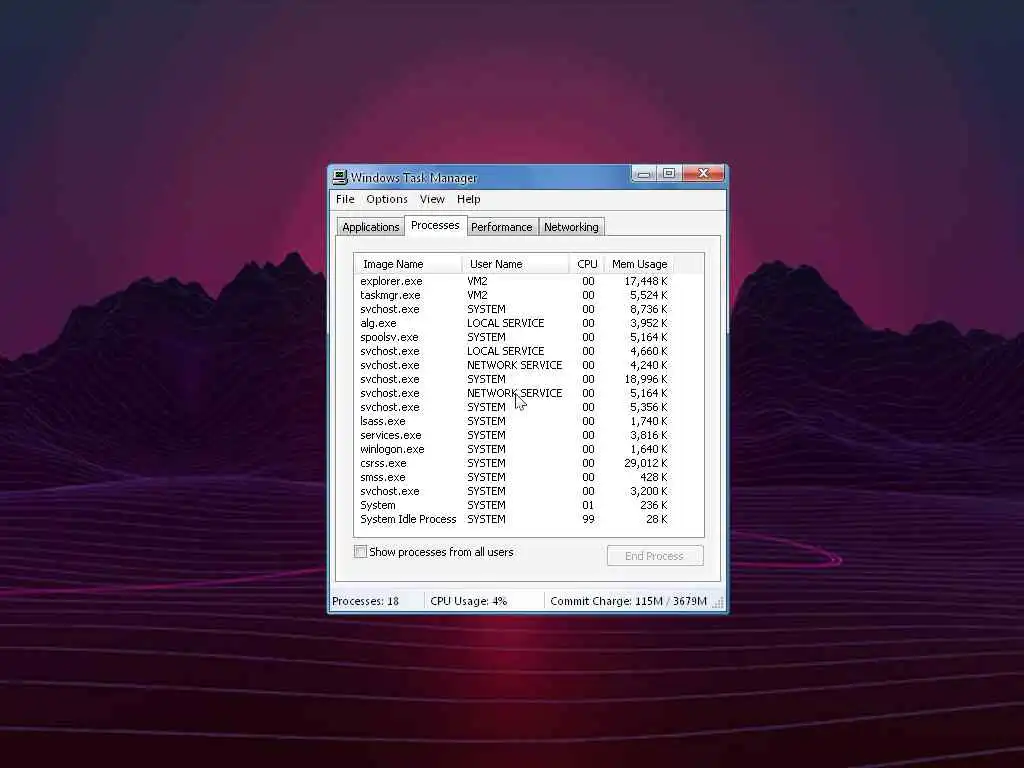Enable Show processes from all users
Viewport: 1024px width, 768px height.
(360, 552)
